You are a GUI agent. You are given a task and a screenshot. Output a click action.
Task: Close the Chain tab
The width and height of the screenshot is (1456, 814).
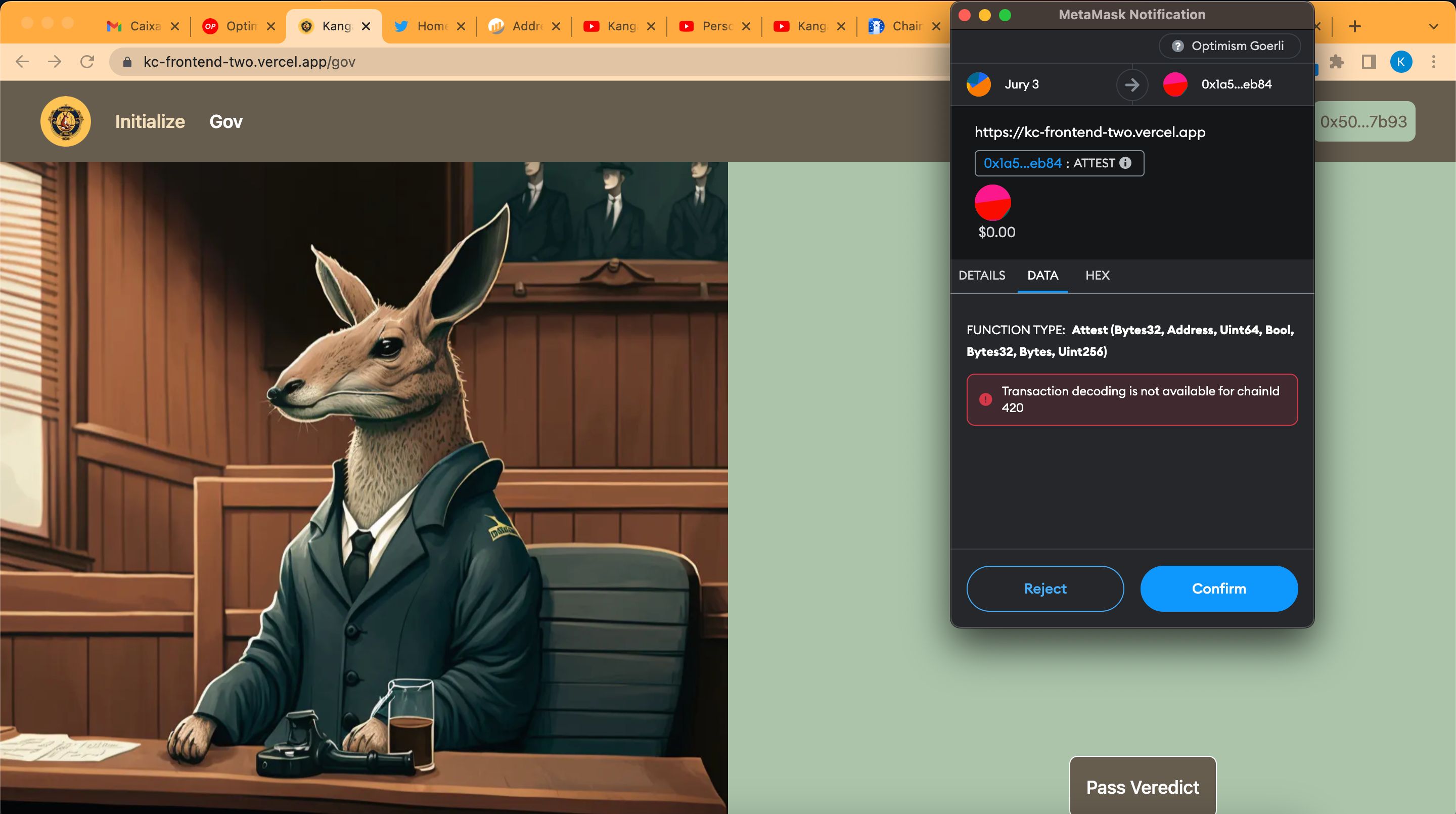pos(936,26)
